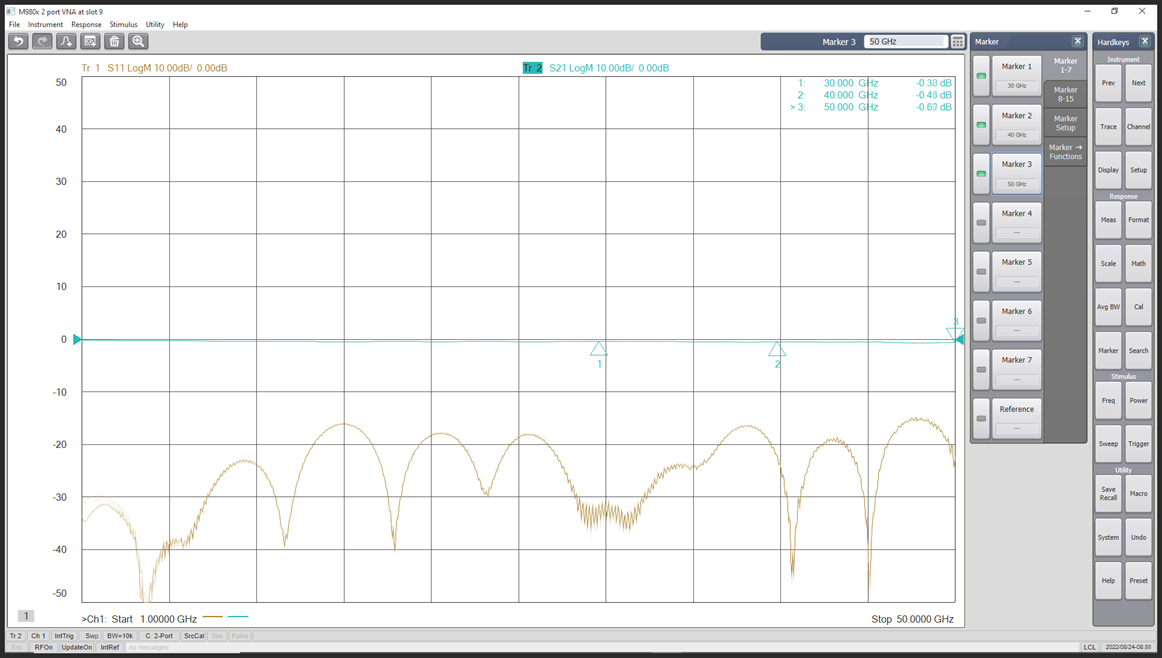1162x658 pixels.
Task: Enable Marker 4 with its indicator switch
Action: 981,223
